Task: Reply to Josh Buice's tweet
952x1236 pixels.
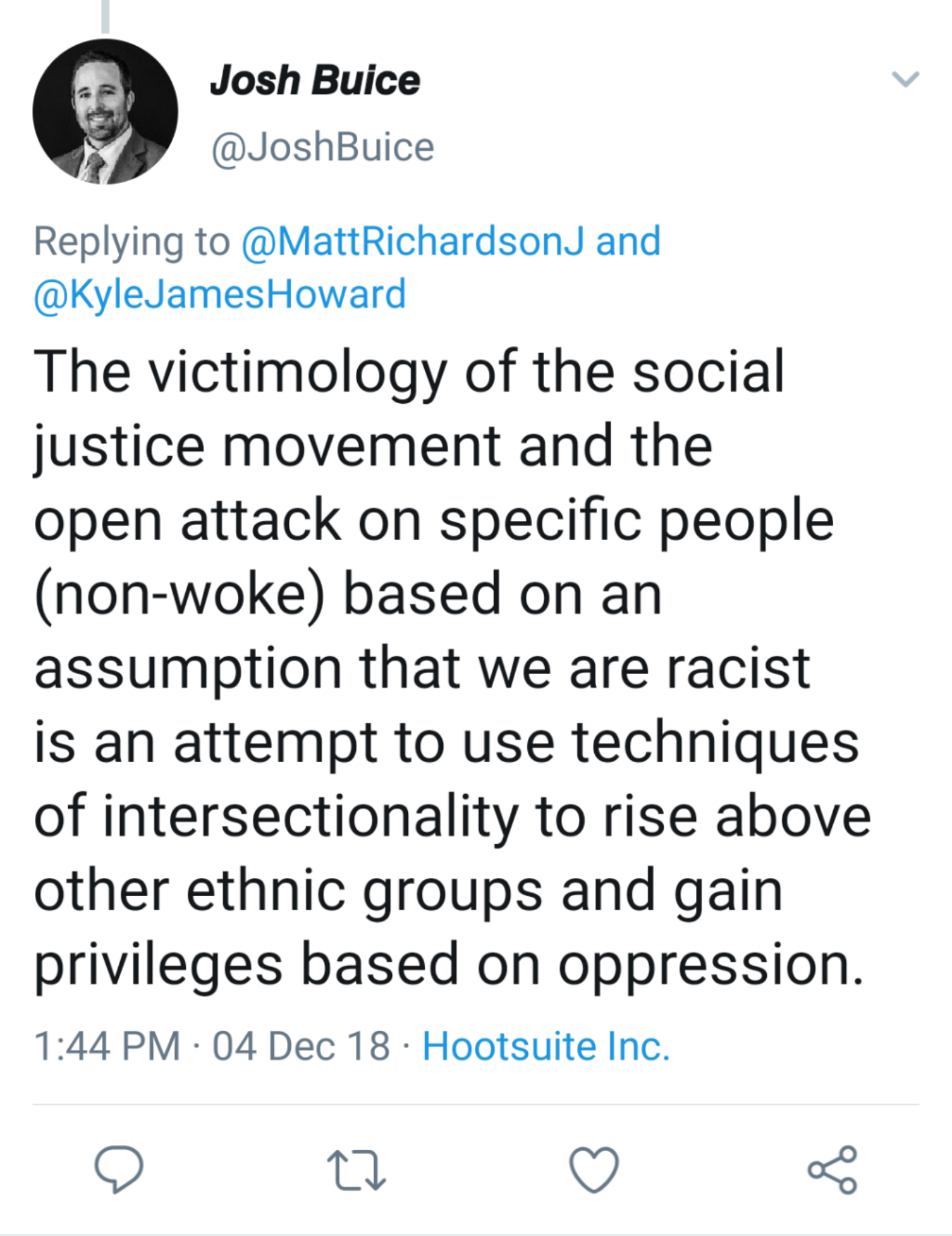Action: [x=119, y=1169]
